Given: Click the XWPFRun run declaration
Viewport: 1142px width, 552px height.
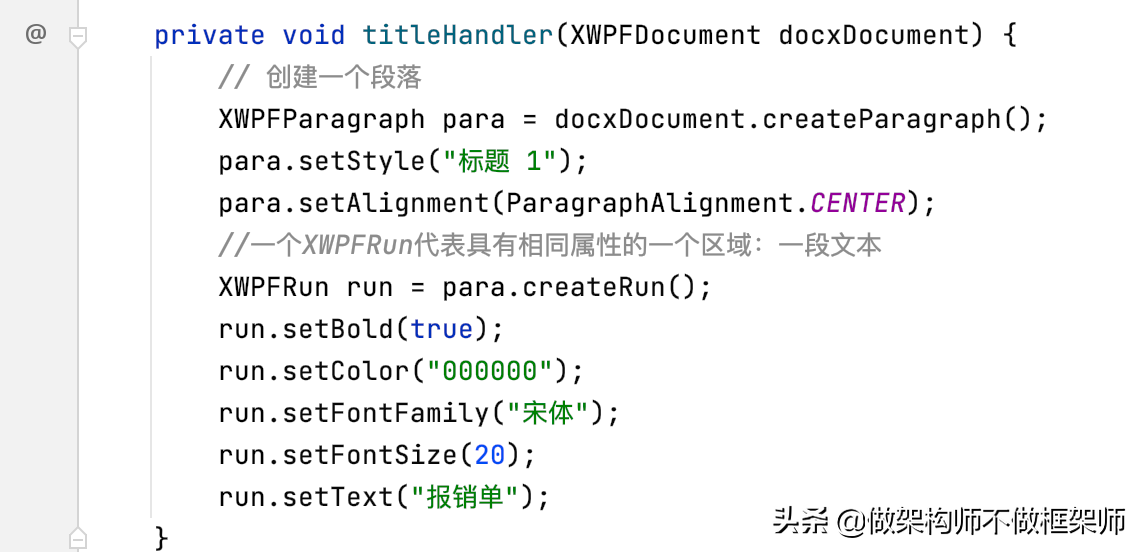Looking at the screenshot, I should pyautogui.click(x=305, y=287).
